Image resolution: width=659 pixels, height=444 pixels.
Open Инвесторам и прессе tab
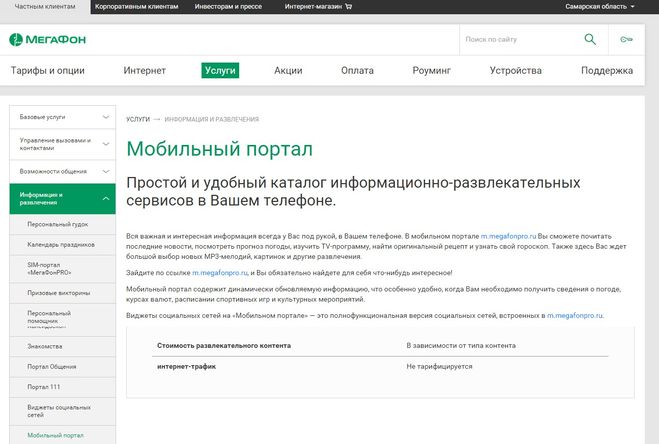(x=228, y=6)
